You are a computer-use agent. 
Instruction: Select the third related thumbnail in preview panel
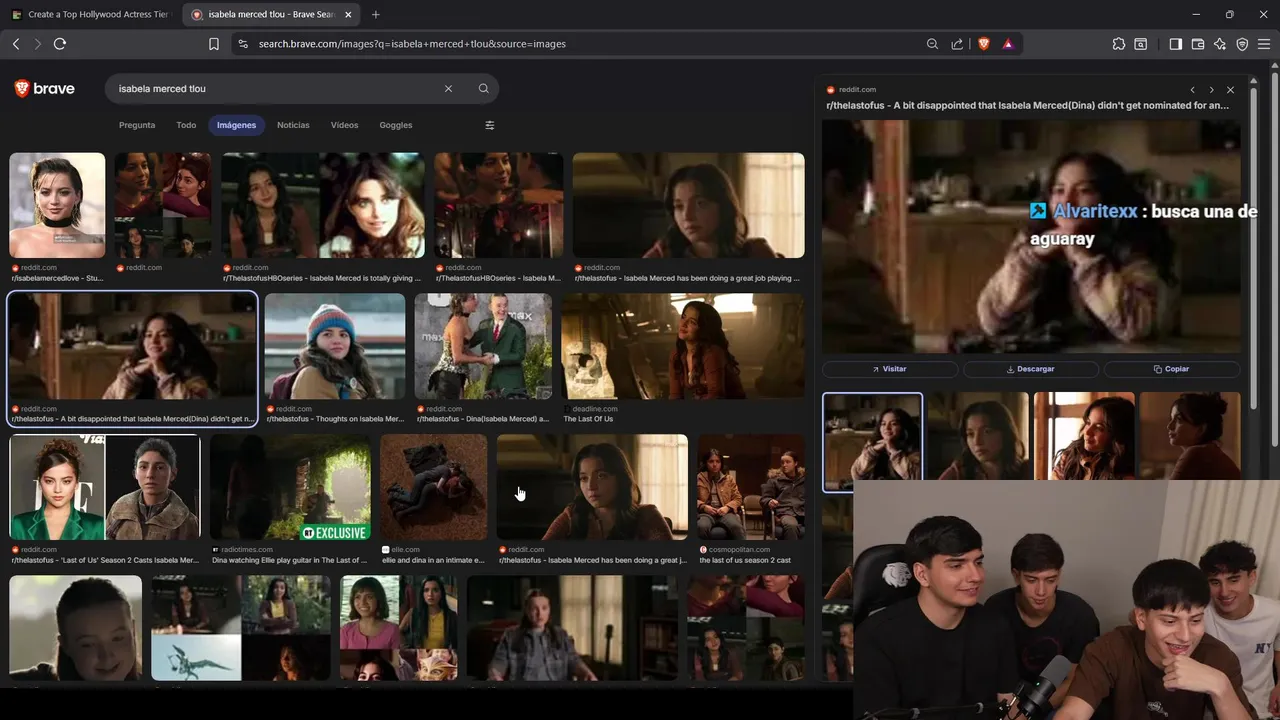[x=1084, y=436]
